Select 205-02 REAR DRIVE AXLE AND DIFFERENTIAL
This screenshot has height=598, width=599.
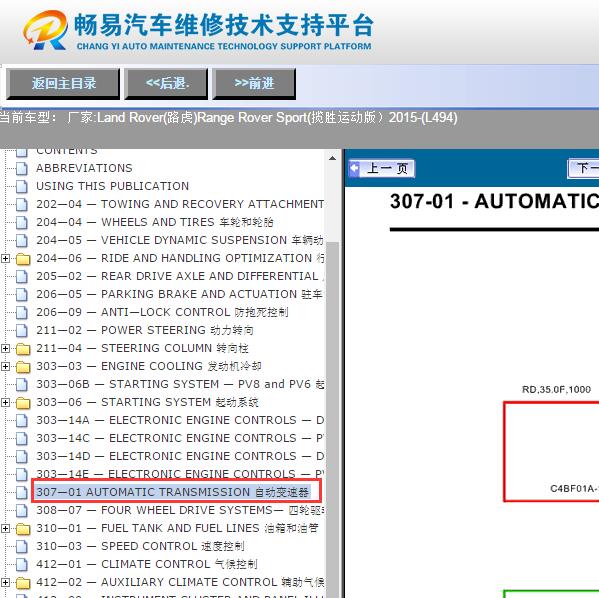coord(180,276)
